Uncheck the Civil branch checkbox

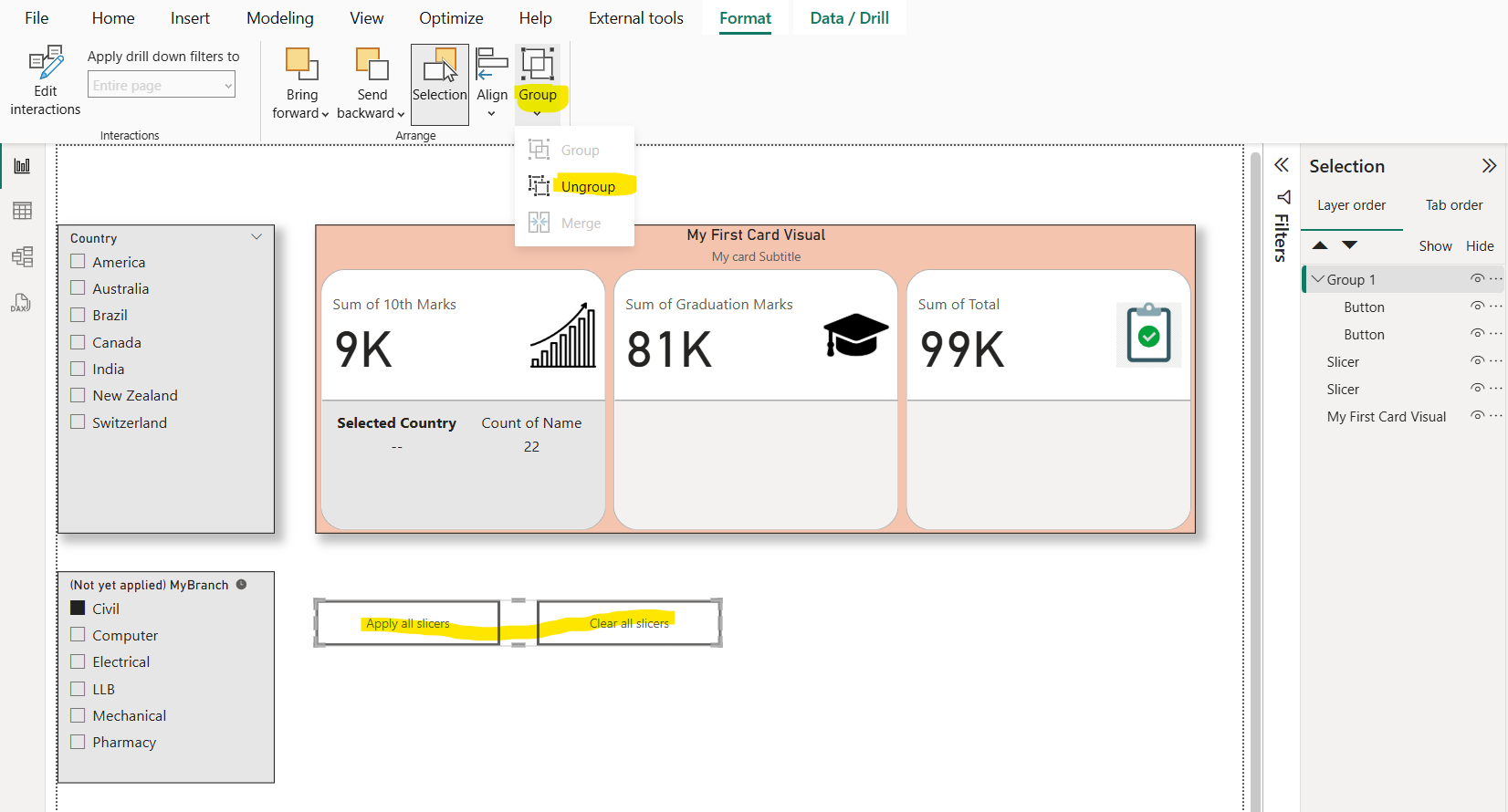click(79, 609)
